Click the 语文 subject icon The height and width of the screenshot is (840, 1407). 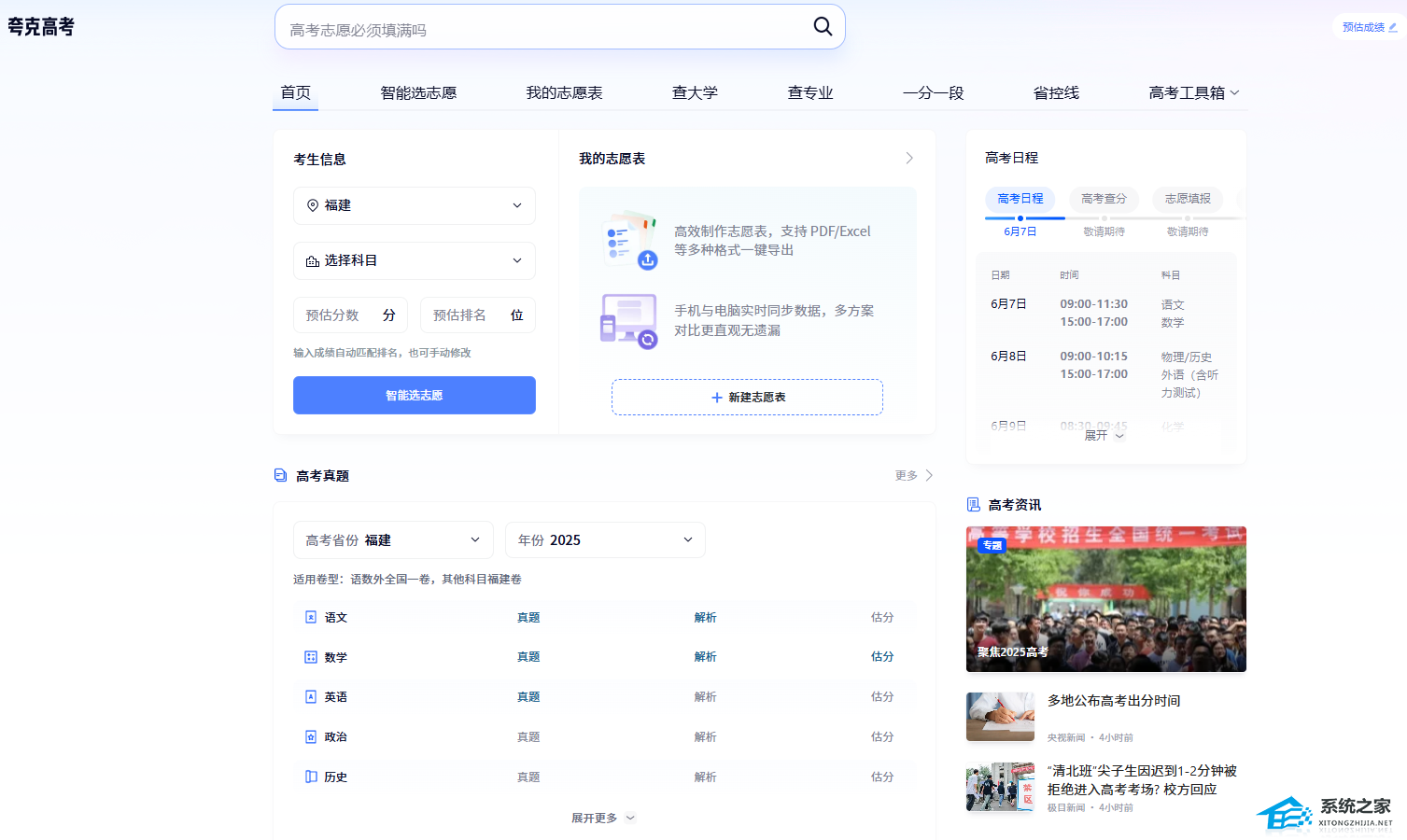pyautogui.click(x=311, y=617)
